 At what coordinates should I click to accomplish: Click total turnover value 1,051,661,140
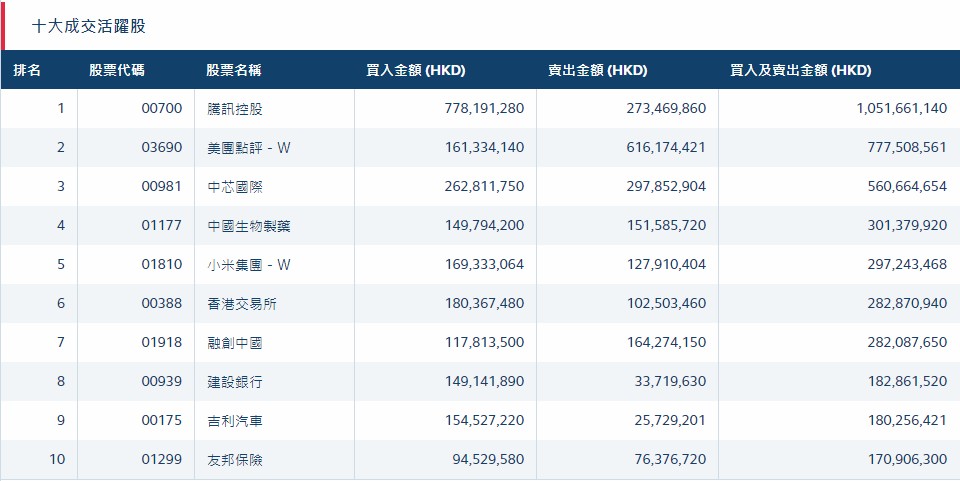(x=901, y=108)
